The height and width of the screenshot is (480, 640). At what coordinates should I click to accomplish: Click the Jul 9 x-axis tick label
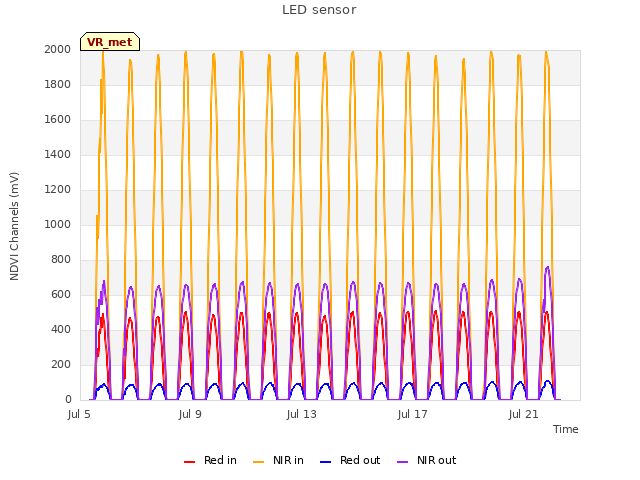click(190, 414)
